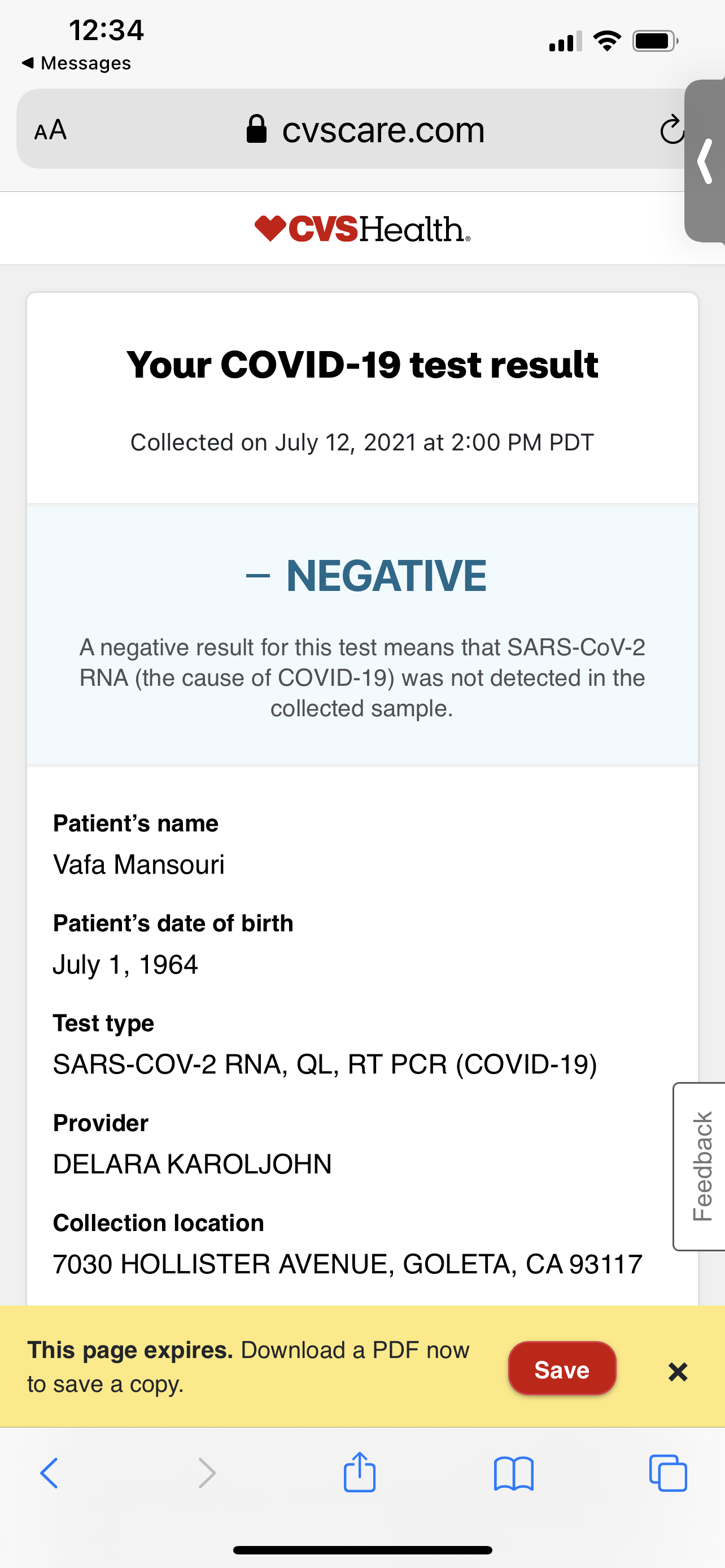Tap the Safari back arrow
This screenshot has height=1568, width=725.
[49, 1474]
